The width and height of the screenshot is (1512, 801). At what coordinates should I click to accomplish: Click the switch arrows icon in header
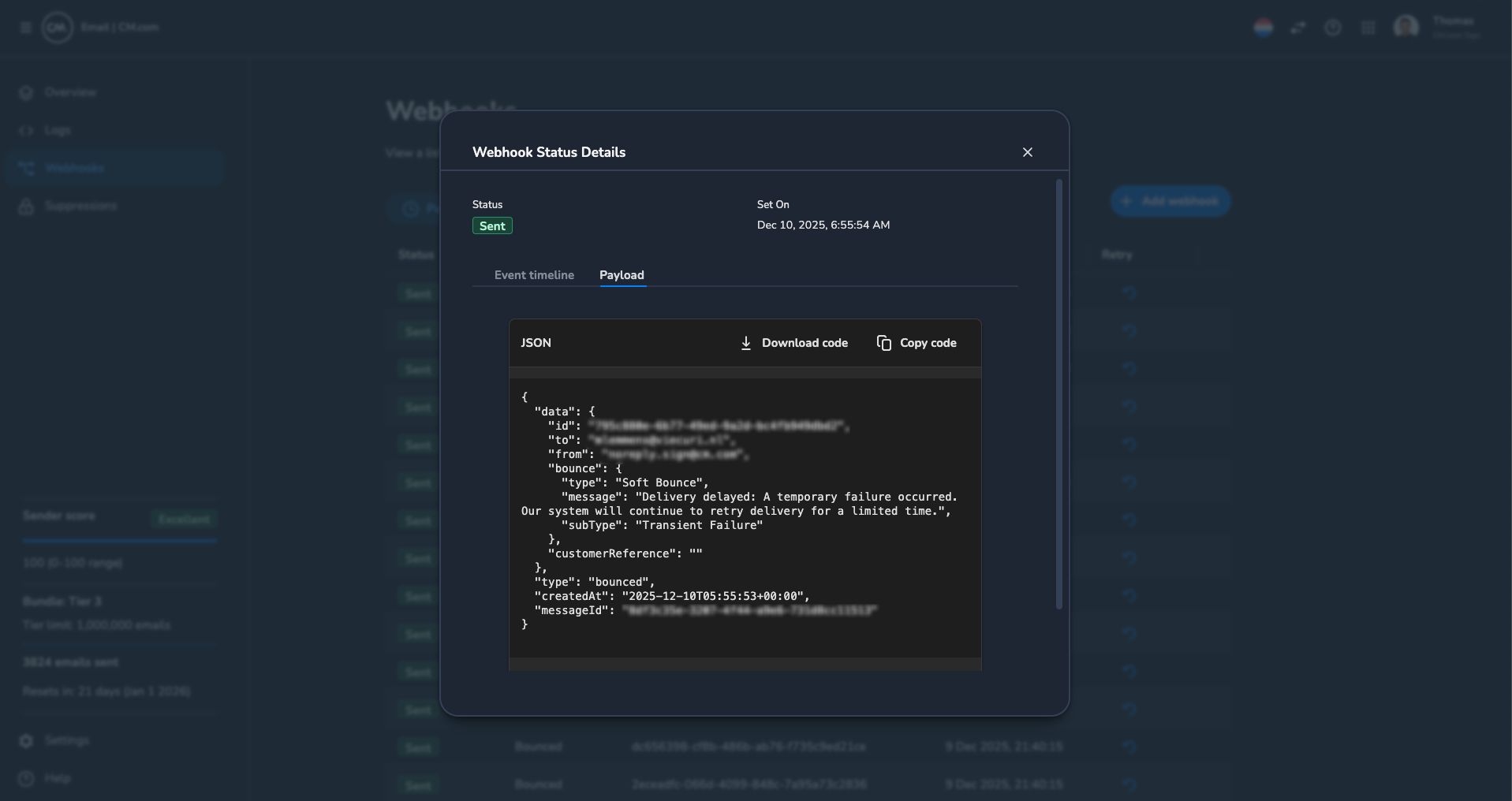click(1298, 28)
